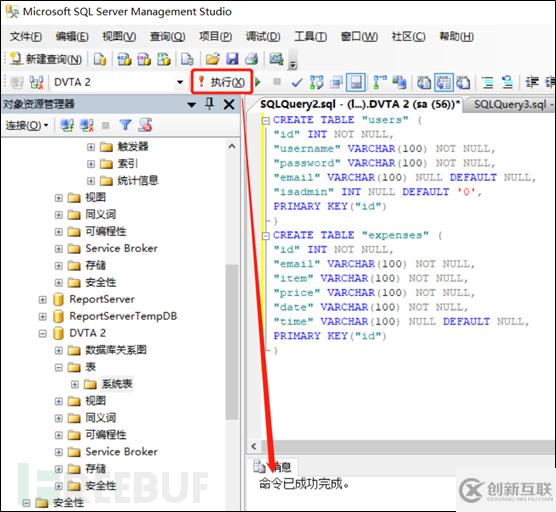Open the 工具(T) menu
The width and height of the screenshot is (556, 512).
[310, 37]
